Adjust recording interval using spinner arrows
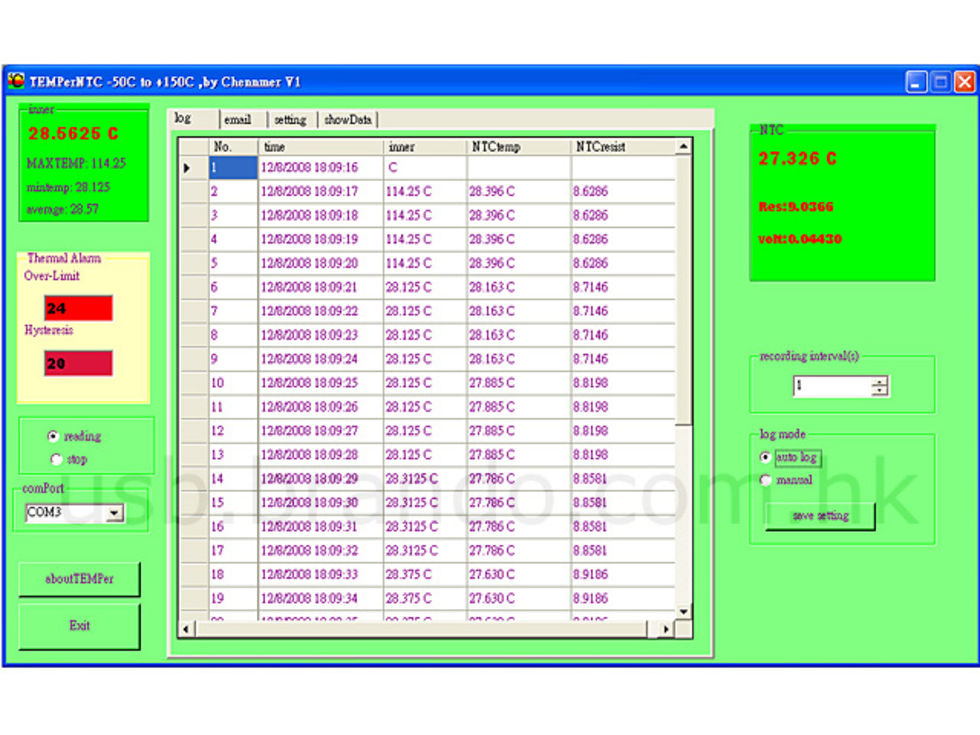 (879, 386)
